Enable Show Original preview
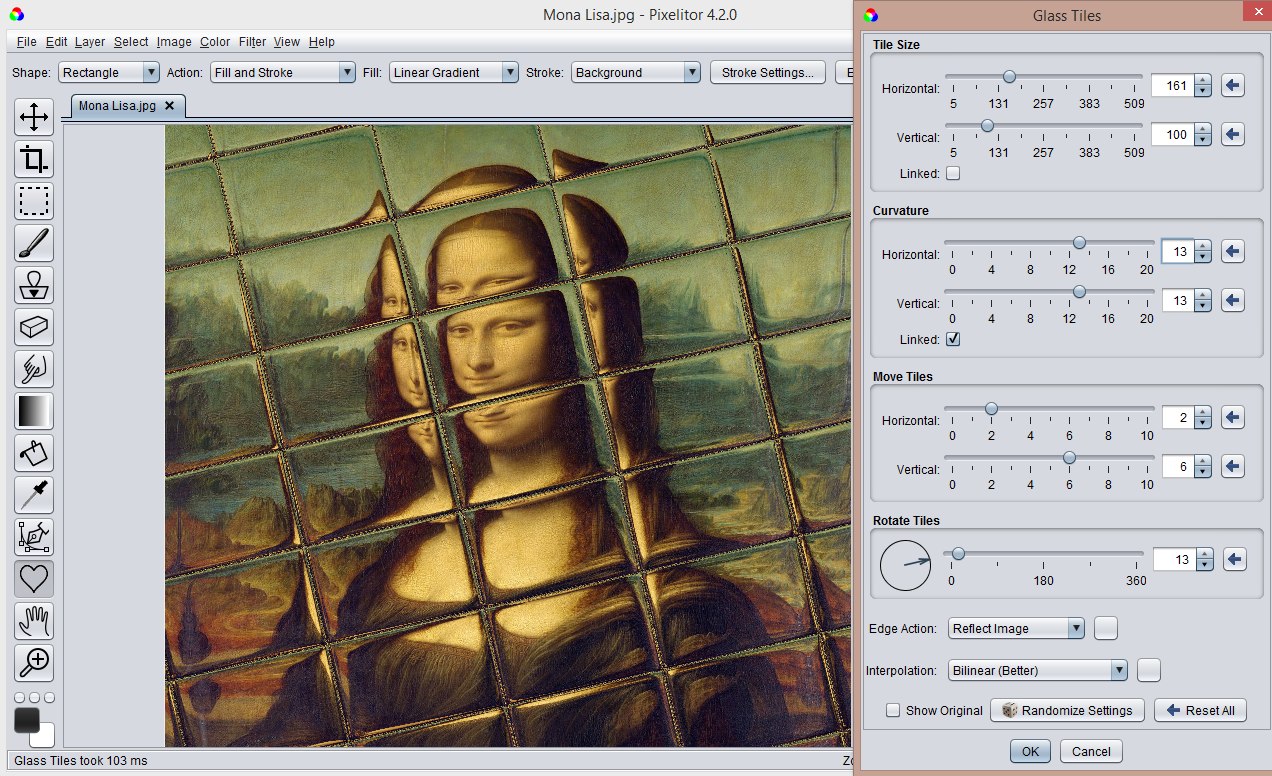 click(892, 710)
